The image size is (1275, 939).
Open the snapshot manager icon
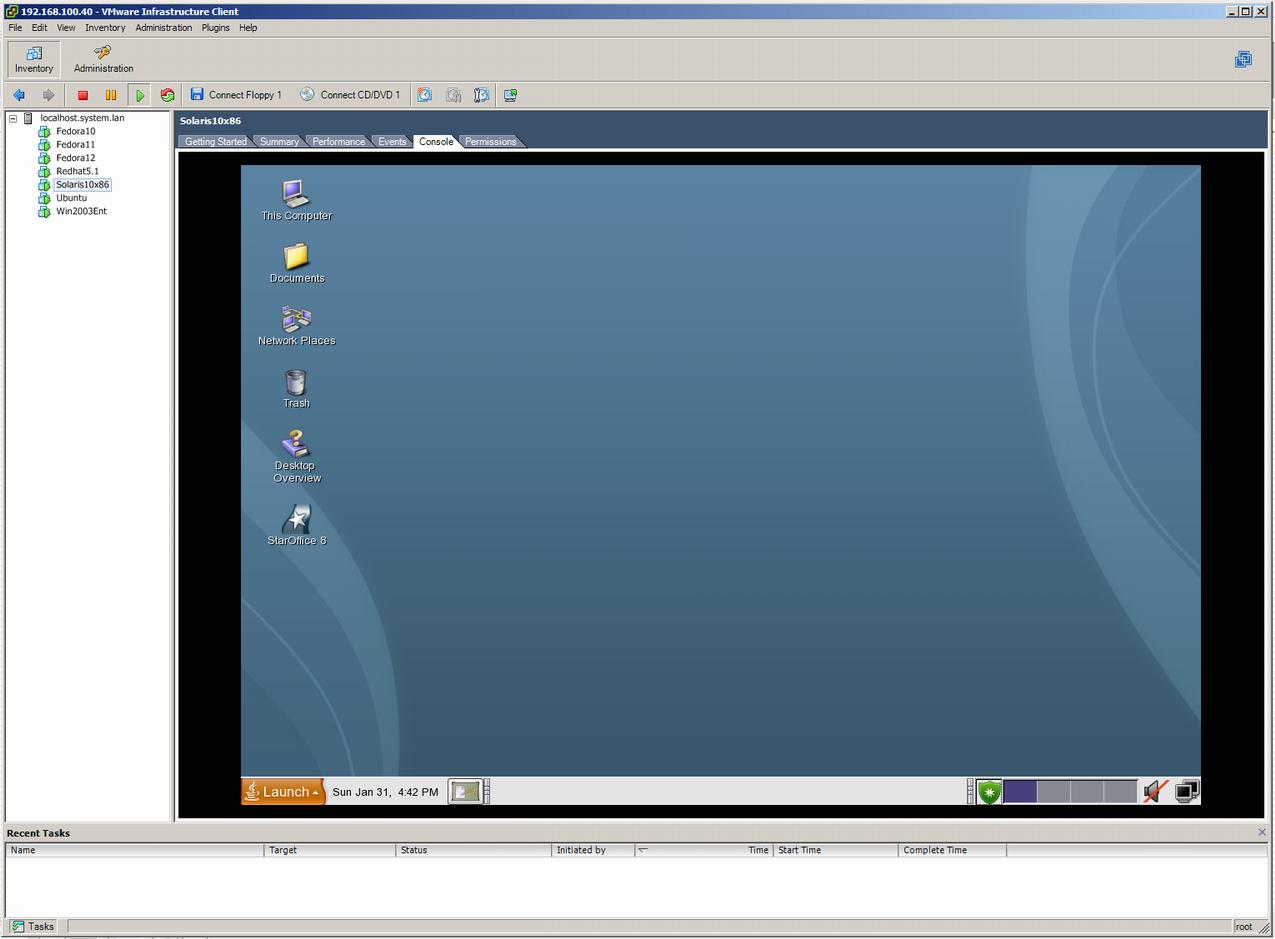pyautogui.click(x=482, y=95)
